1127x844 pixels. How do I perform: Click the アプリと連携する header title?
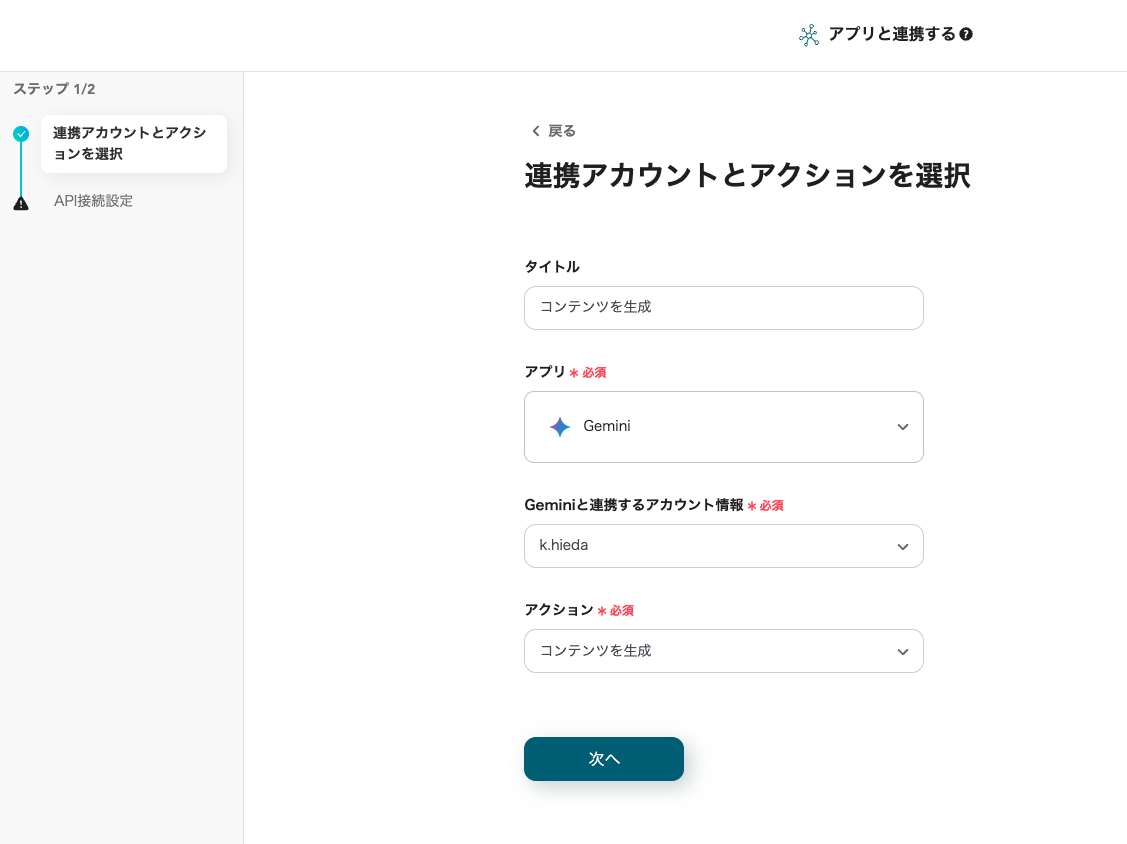coord(891,35)
